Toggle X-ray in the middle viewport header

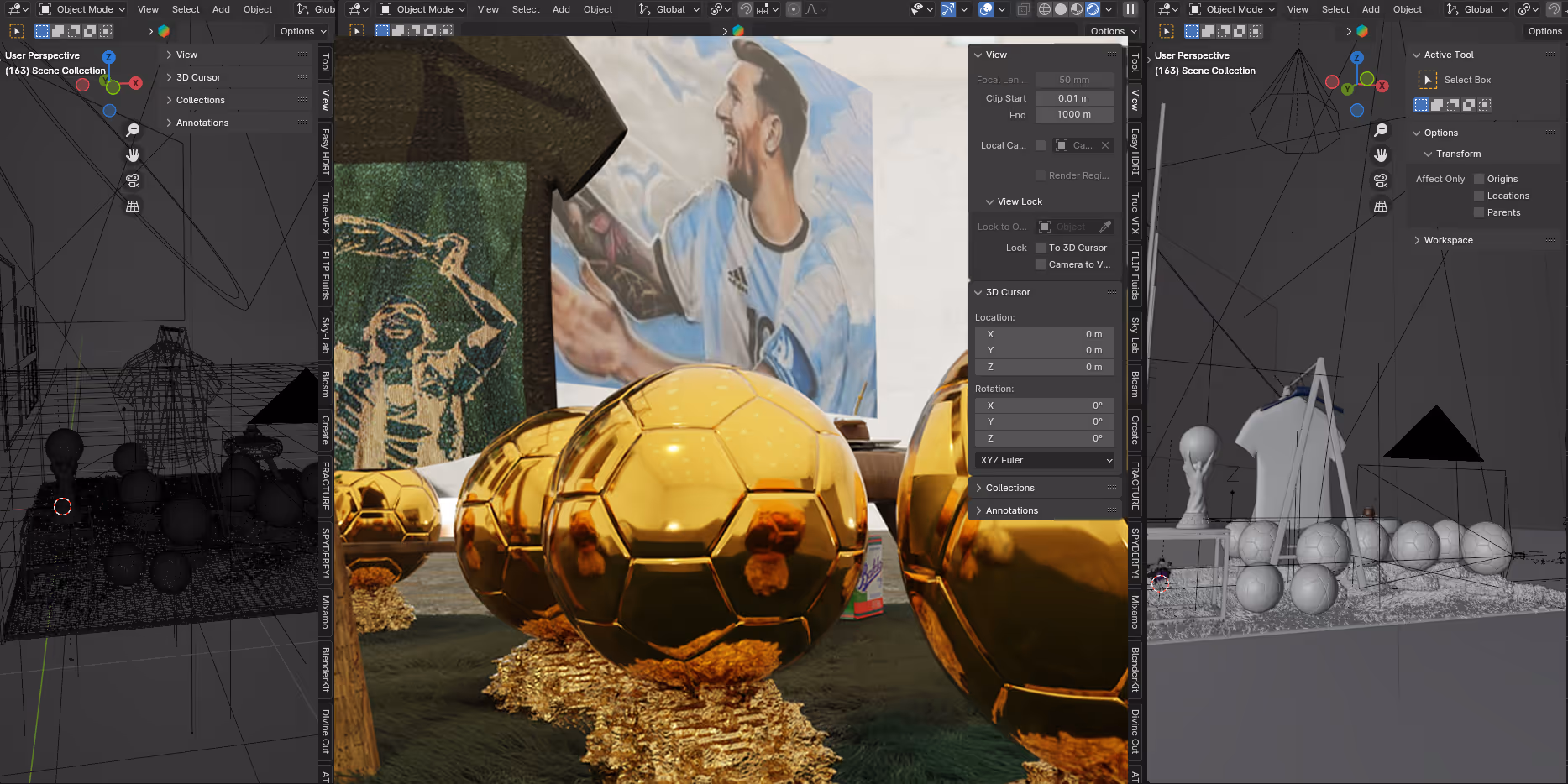pyautogui.click(x=1023, y=9)
